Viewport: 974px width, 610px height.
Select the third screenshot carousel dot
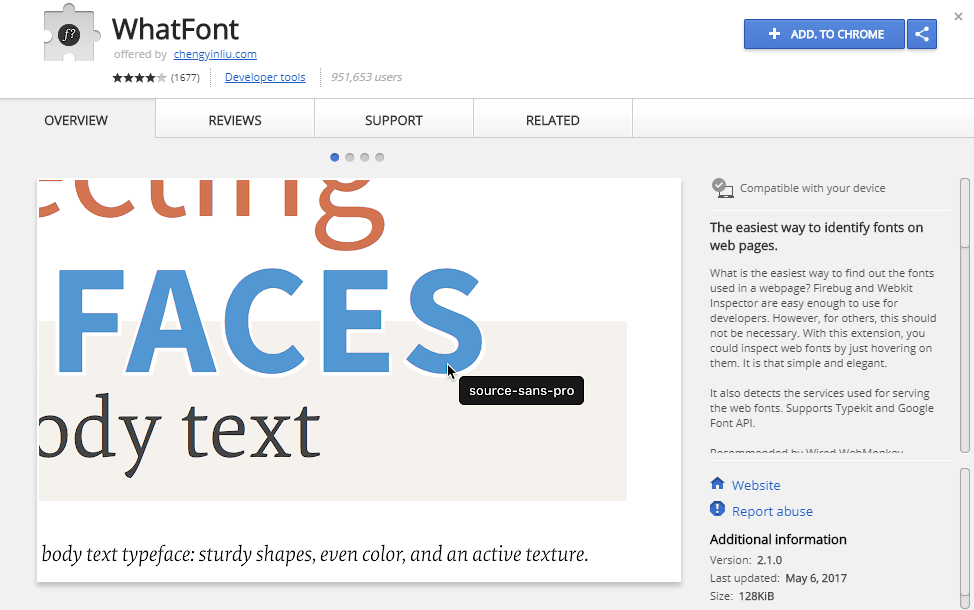[364, 157]
